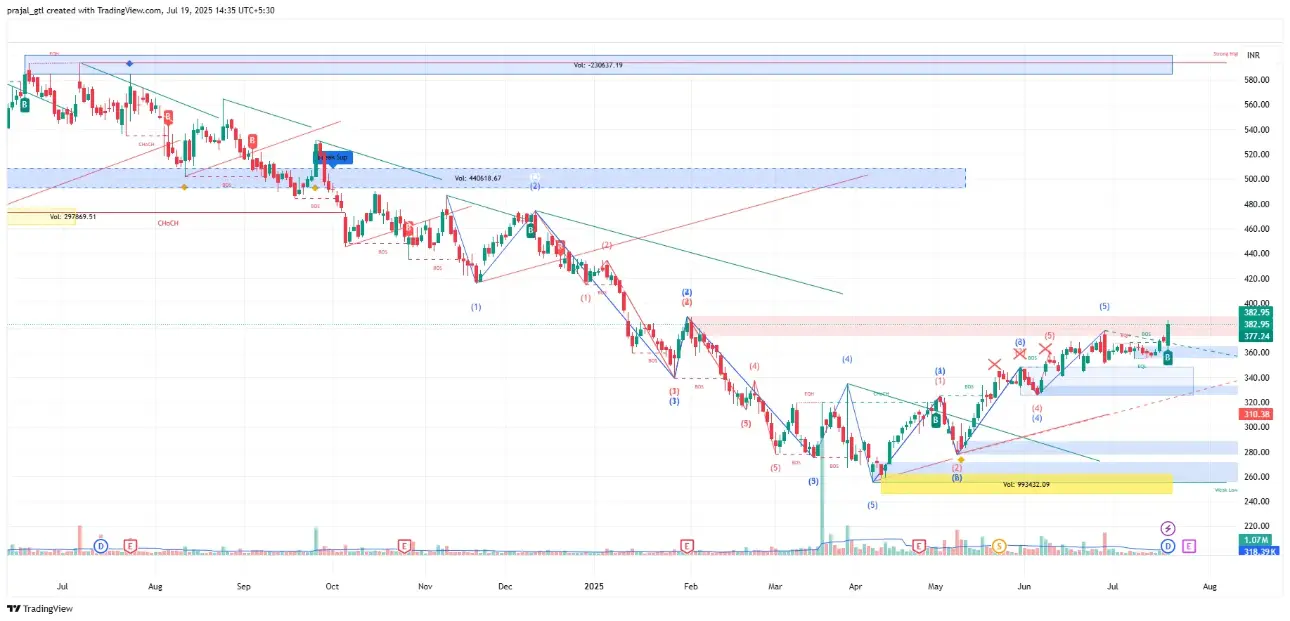Click the red E marker between April and May
Screen dimensions: 1290x621
point(919,545)
